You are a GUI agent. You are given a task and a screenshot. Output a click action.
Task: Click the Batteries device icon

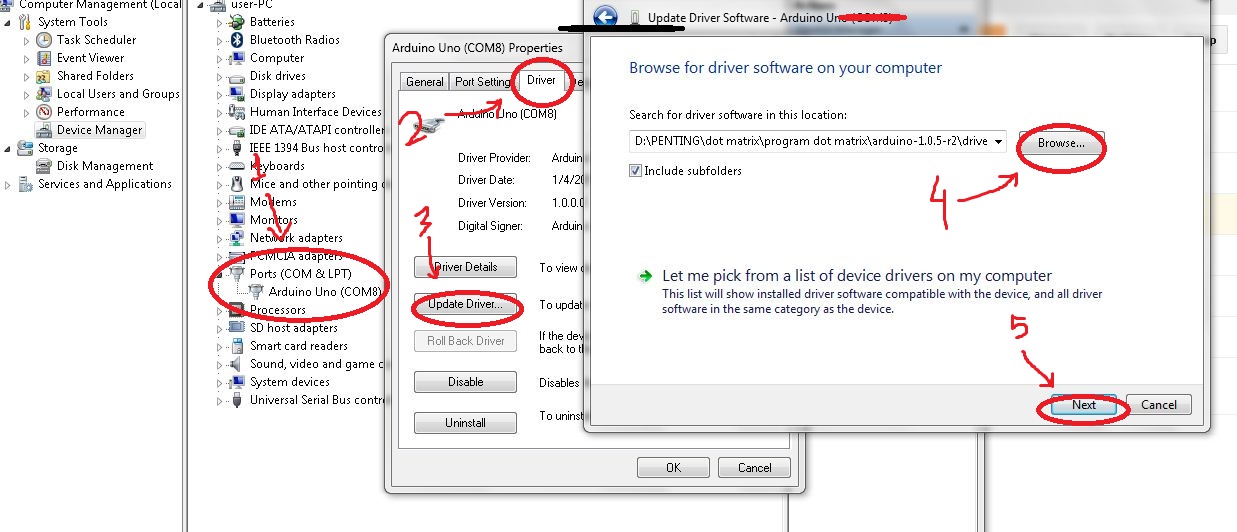(237, 22)
